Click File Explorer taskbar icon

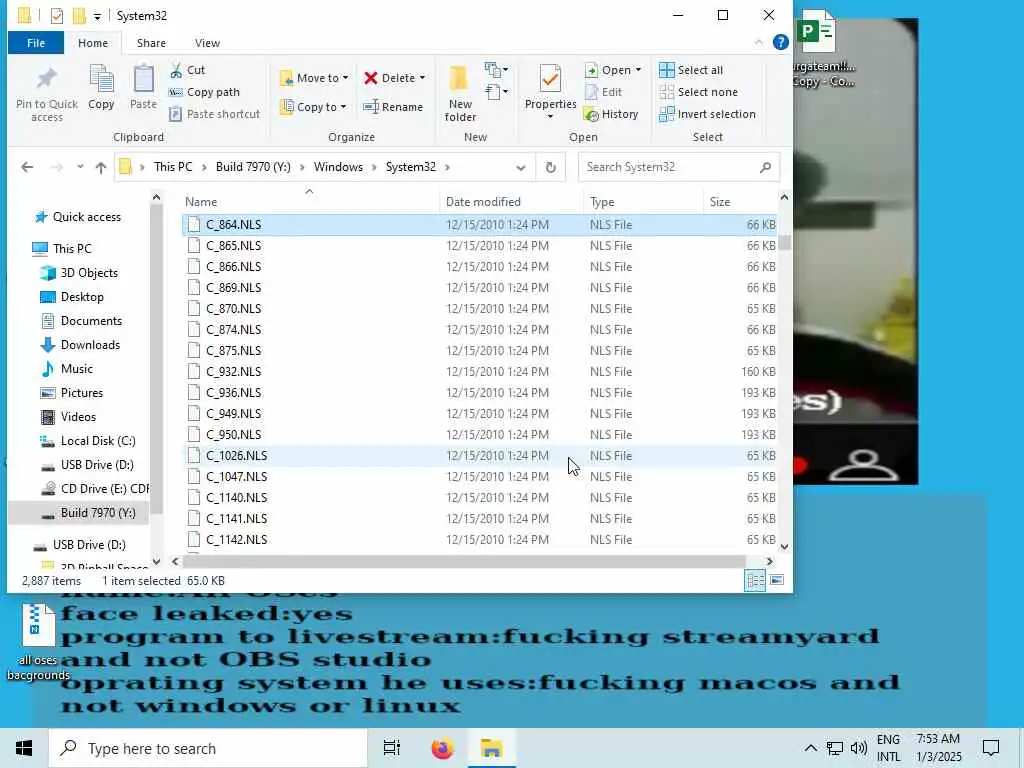[491, 748]
